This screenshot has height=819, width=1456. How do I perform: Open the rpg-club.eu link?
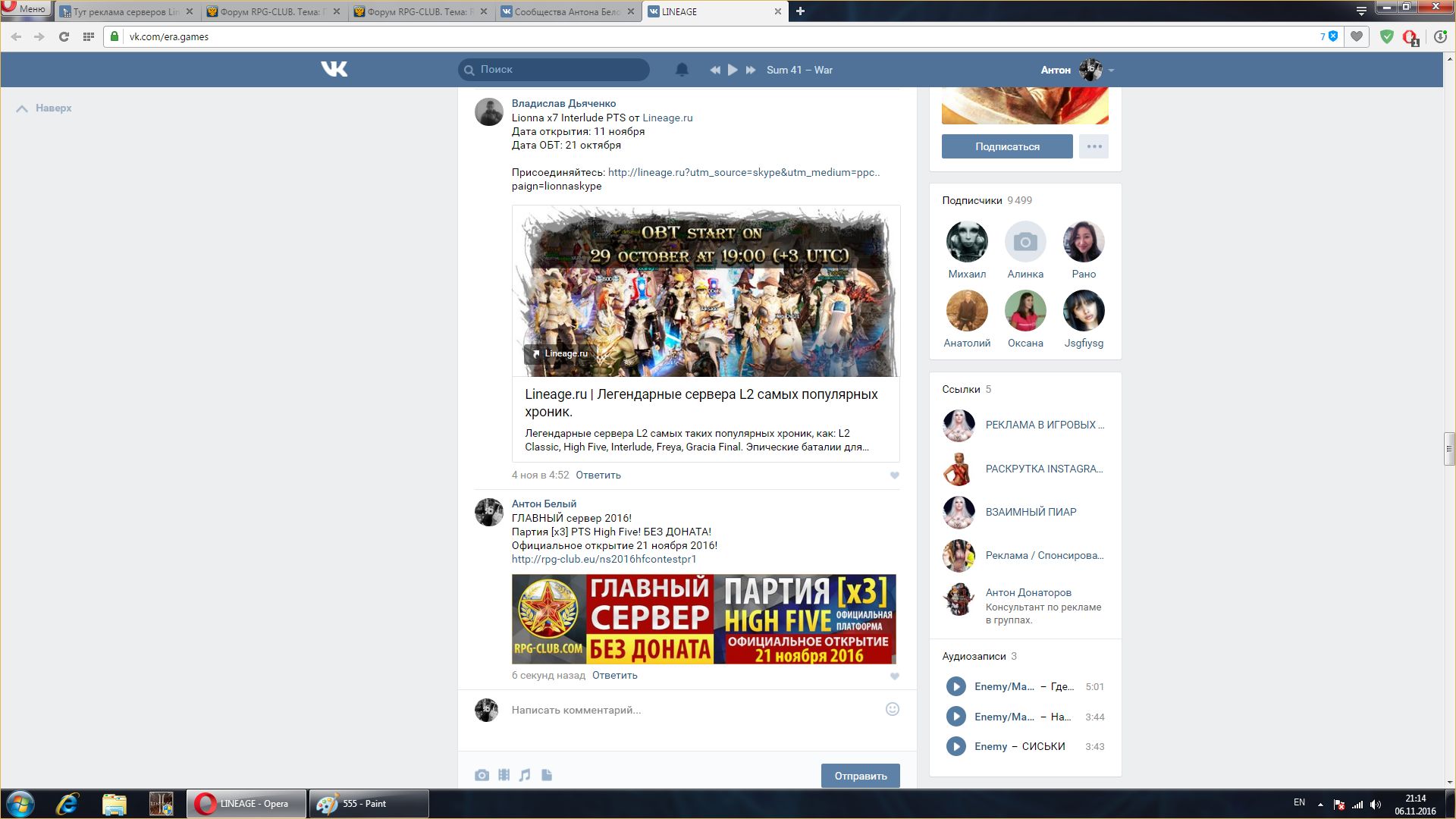point(604,559)
